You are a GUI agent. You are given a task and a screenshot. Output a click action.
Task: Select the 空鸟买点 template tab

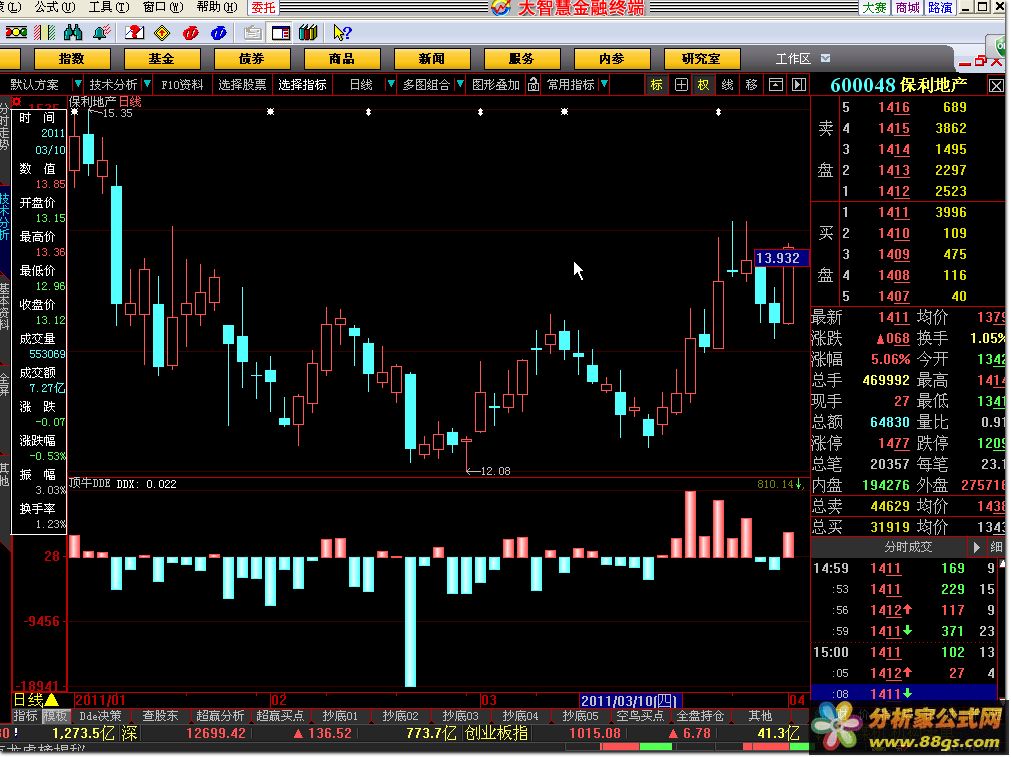pyautogui.click(x=640, y=716)
